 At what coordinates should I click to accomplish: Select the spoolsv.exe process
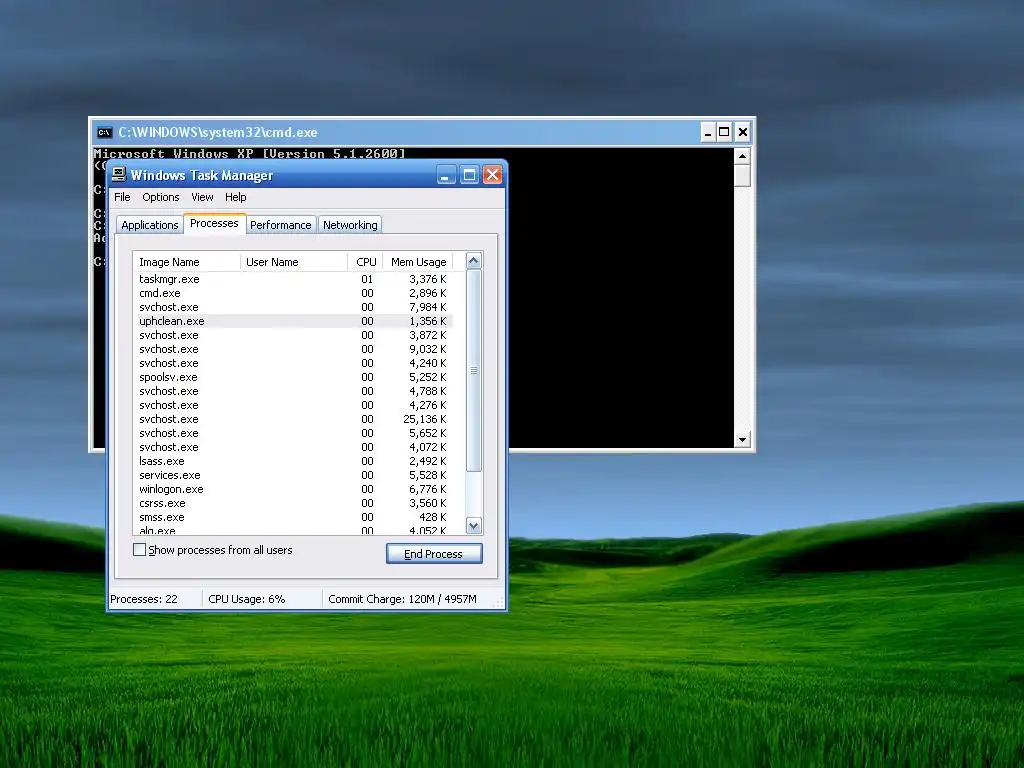293,377
